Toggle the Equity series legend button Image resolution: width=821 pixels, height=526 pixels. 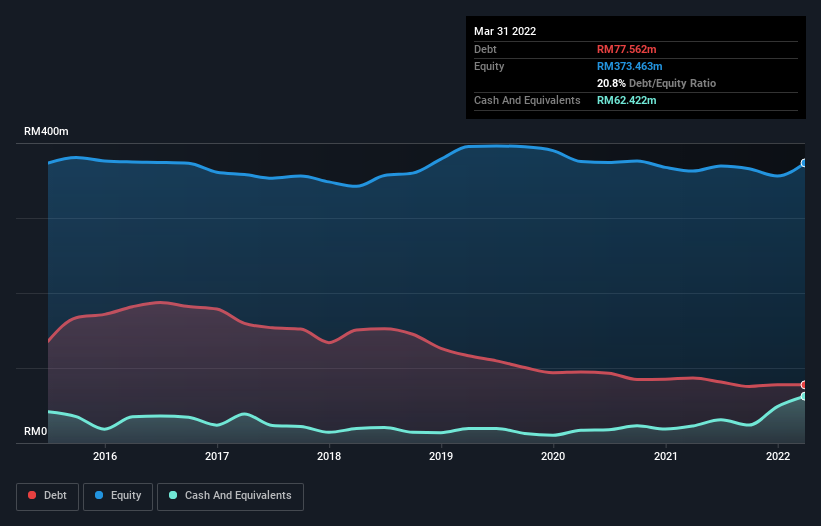click(118, 496)
